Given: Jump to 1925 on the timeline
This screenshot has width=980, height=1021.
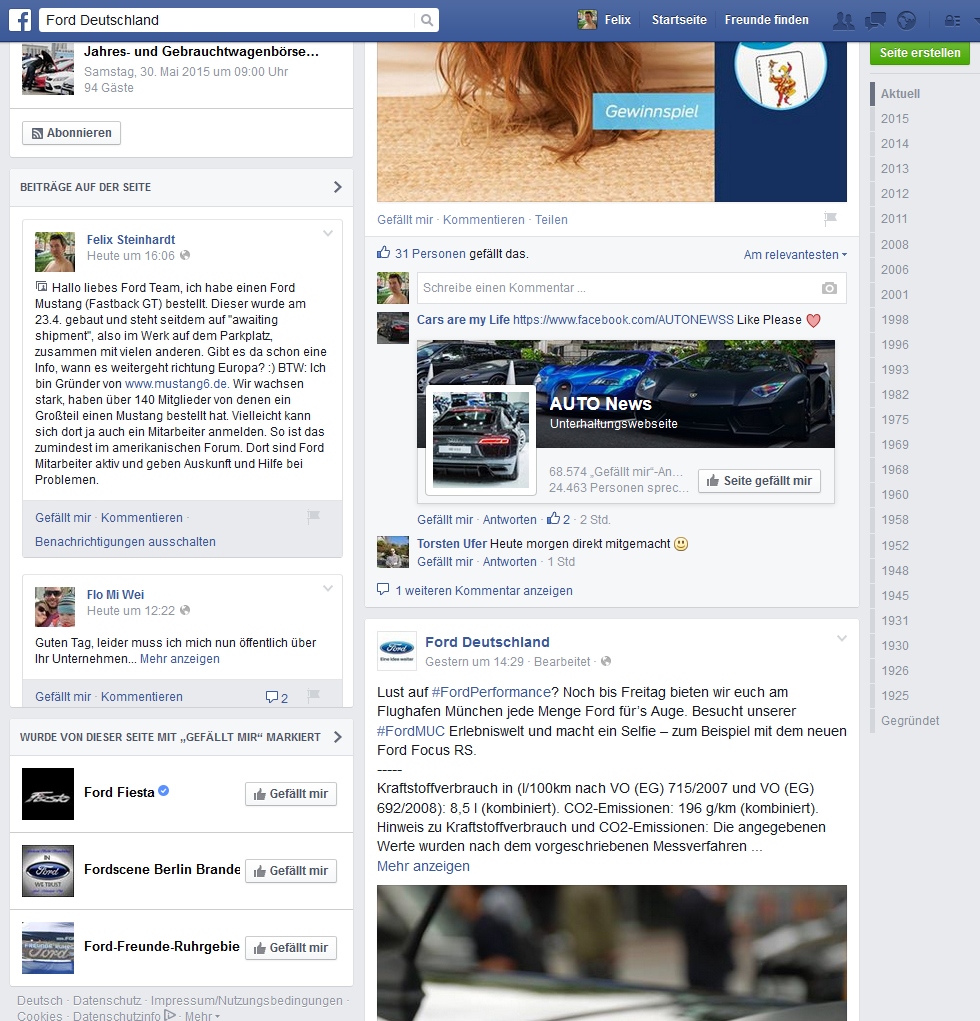Looking at the screenshot, I should tap(895, 695).
